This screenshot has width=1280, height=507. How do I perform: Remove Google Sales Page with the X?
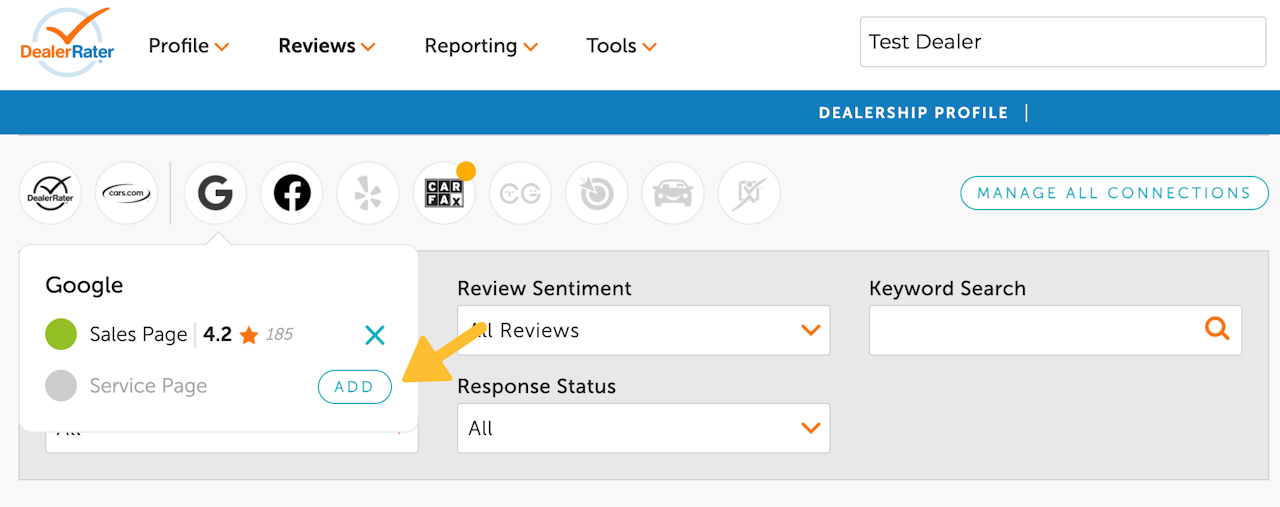[375, 335]
